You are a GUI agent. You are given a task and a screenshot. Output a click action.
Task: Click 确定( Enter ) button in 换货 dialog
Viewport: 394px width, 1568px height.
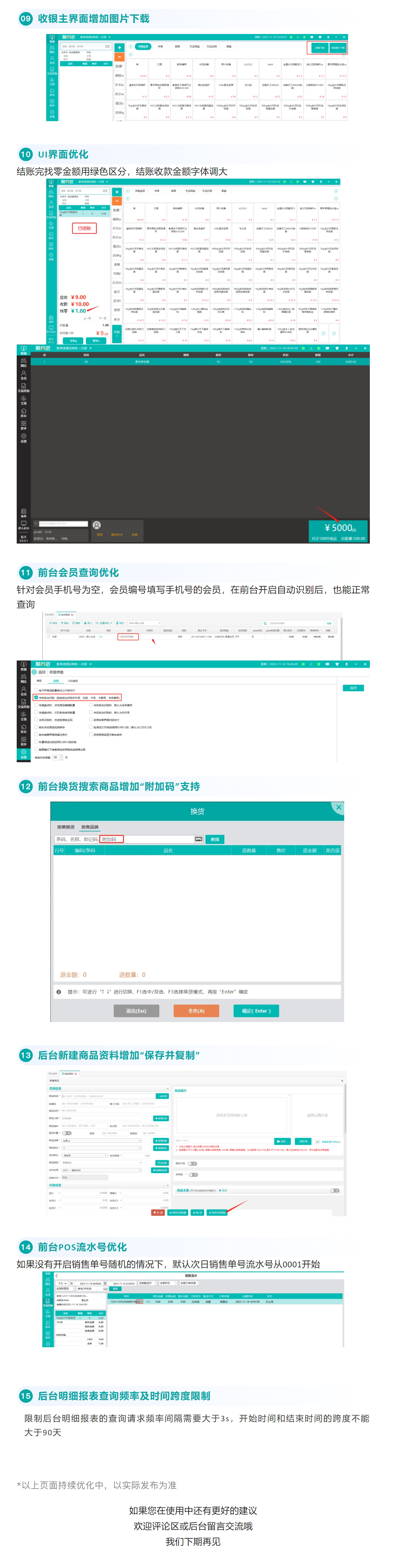click(x=256, y=1010)
